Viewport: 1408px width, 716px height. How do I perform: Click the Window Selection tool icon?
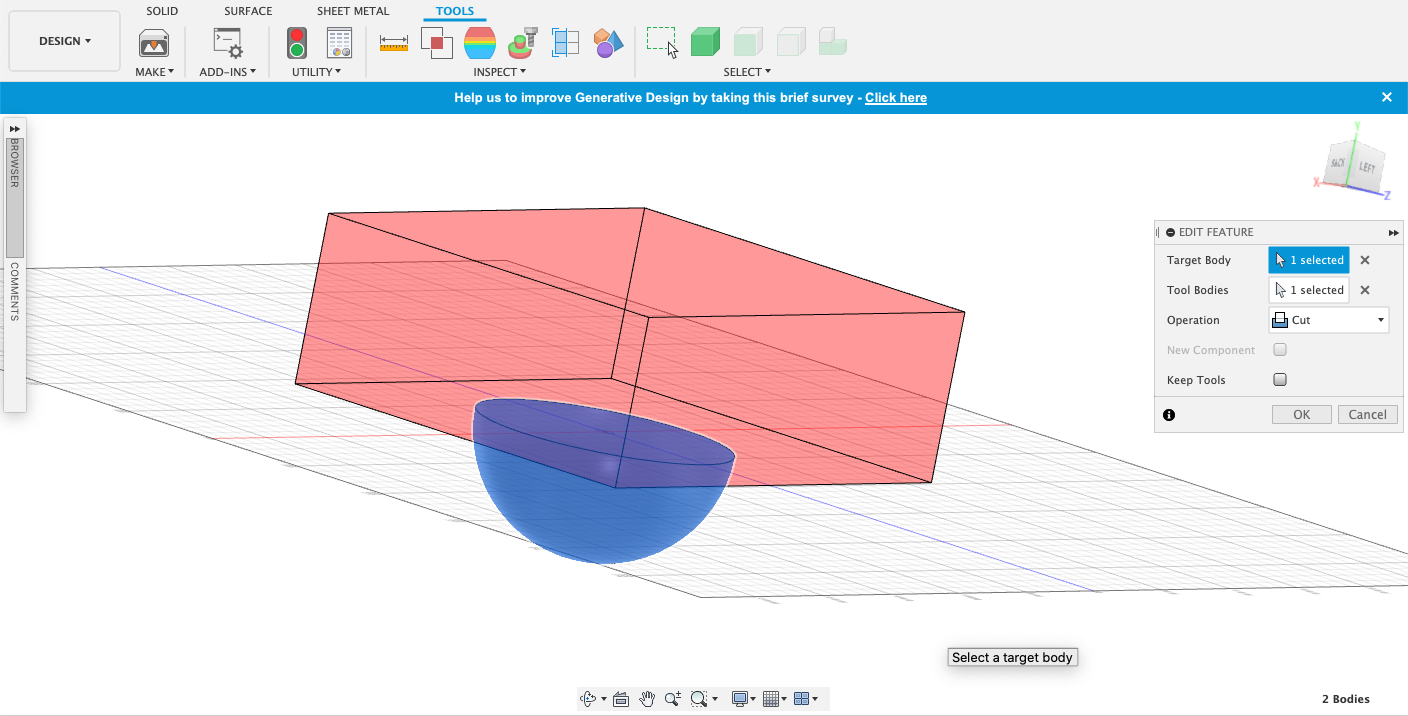click(662, 42)
